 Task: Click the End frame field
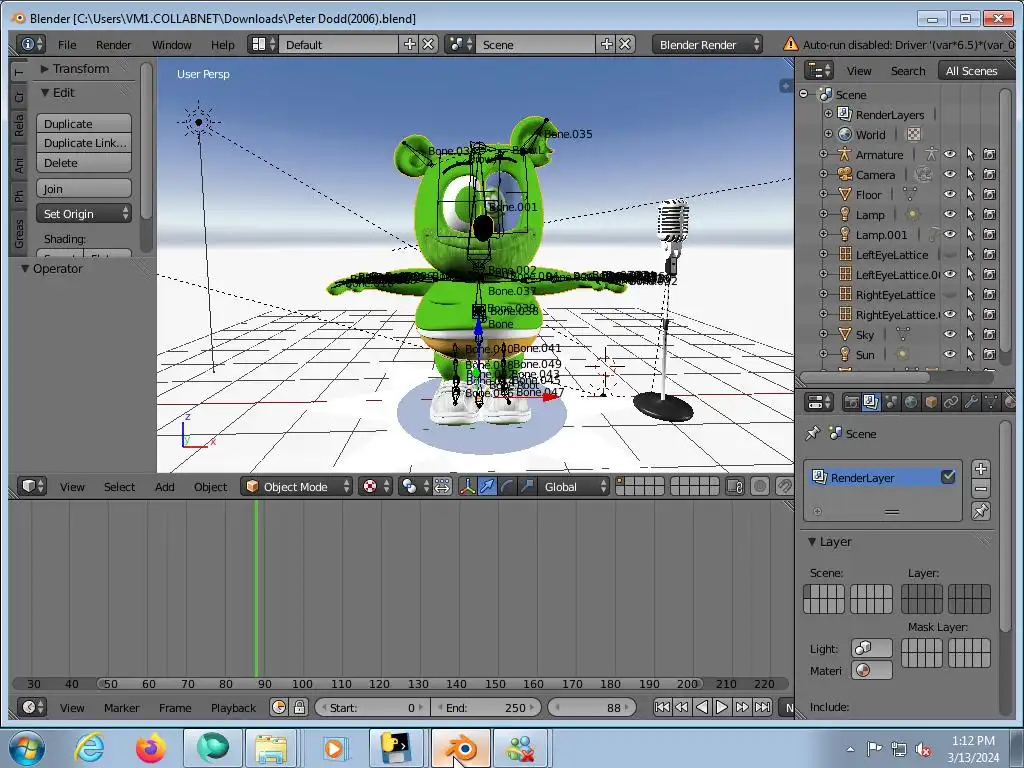click(x=485, y=707)
